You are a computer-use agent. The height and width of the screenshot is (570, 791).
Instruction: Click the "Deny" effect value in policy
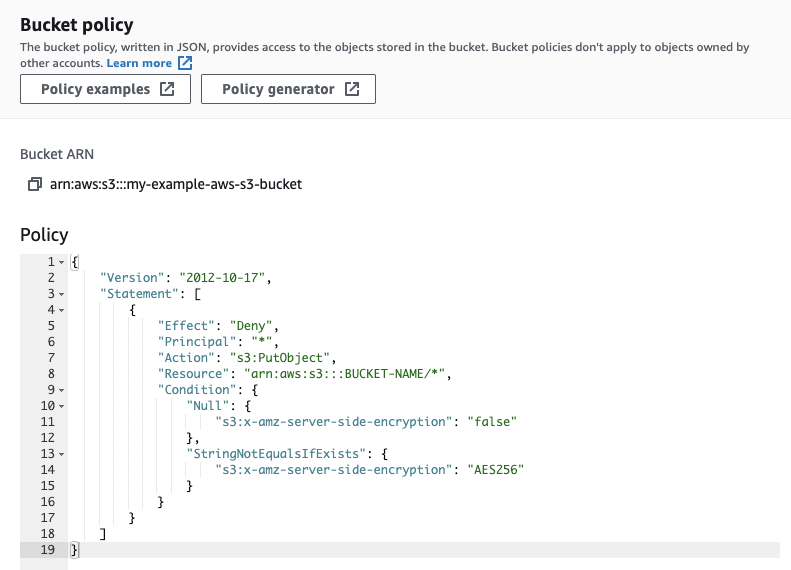(253, 326)
